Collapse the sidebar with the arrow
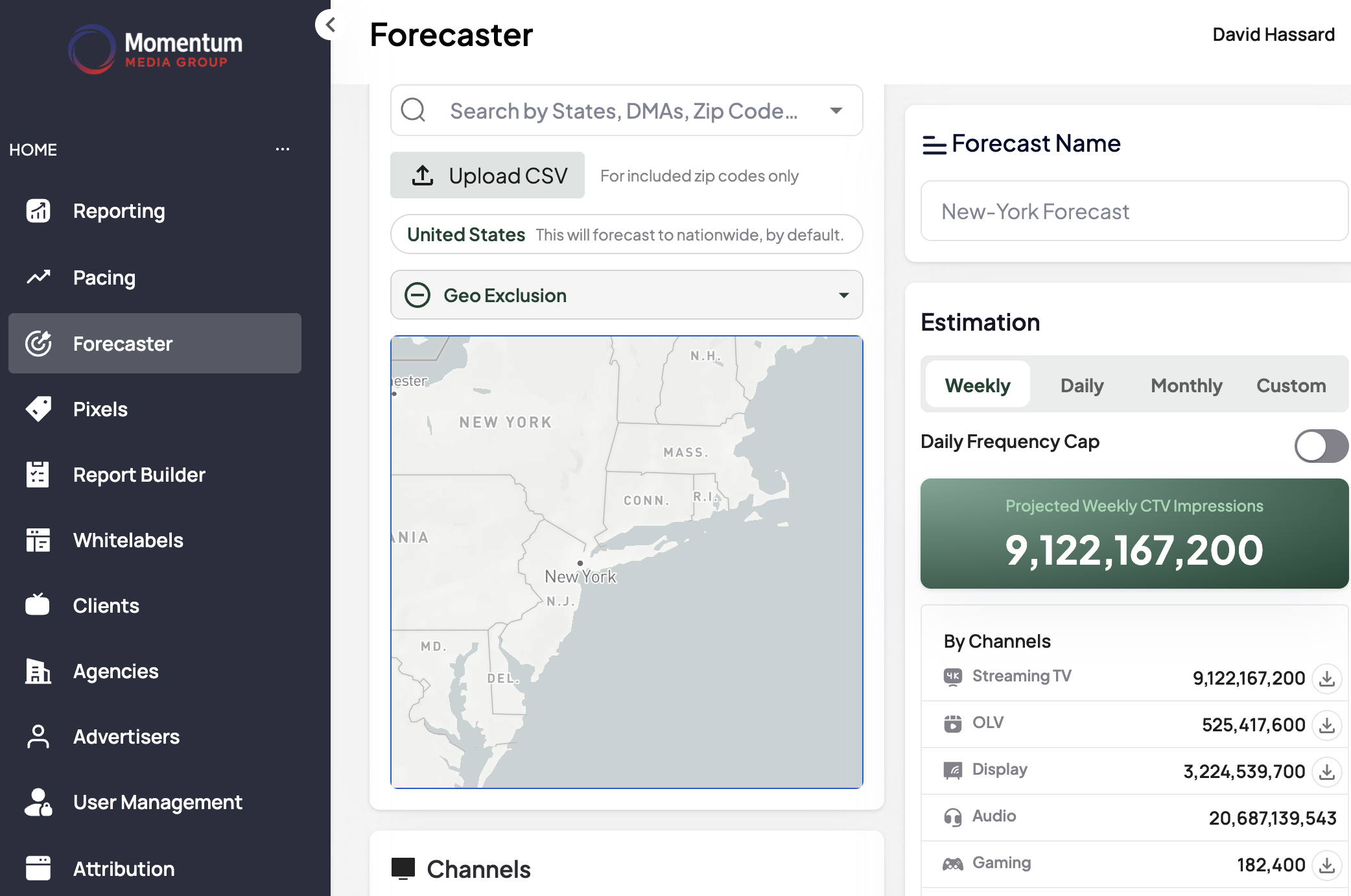The height and width of the screenshot is (896, 1351). (x=330, y=25)
